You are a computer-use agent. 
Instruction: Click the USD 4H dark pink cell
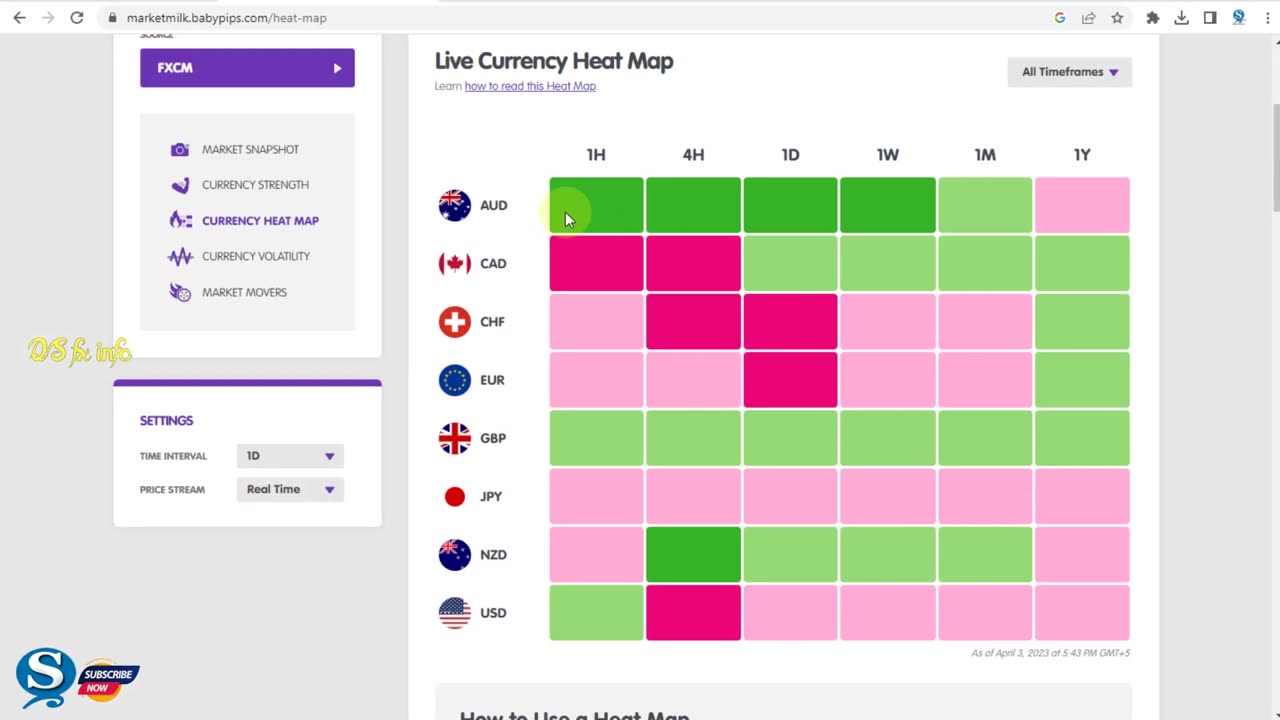[x=693, y=612]
